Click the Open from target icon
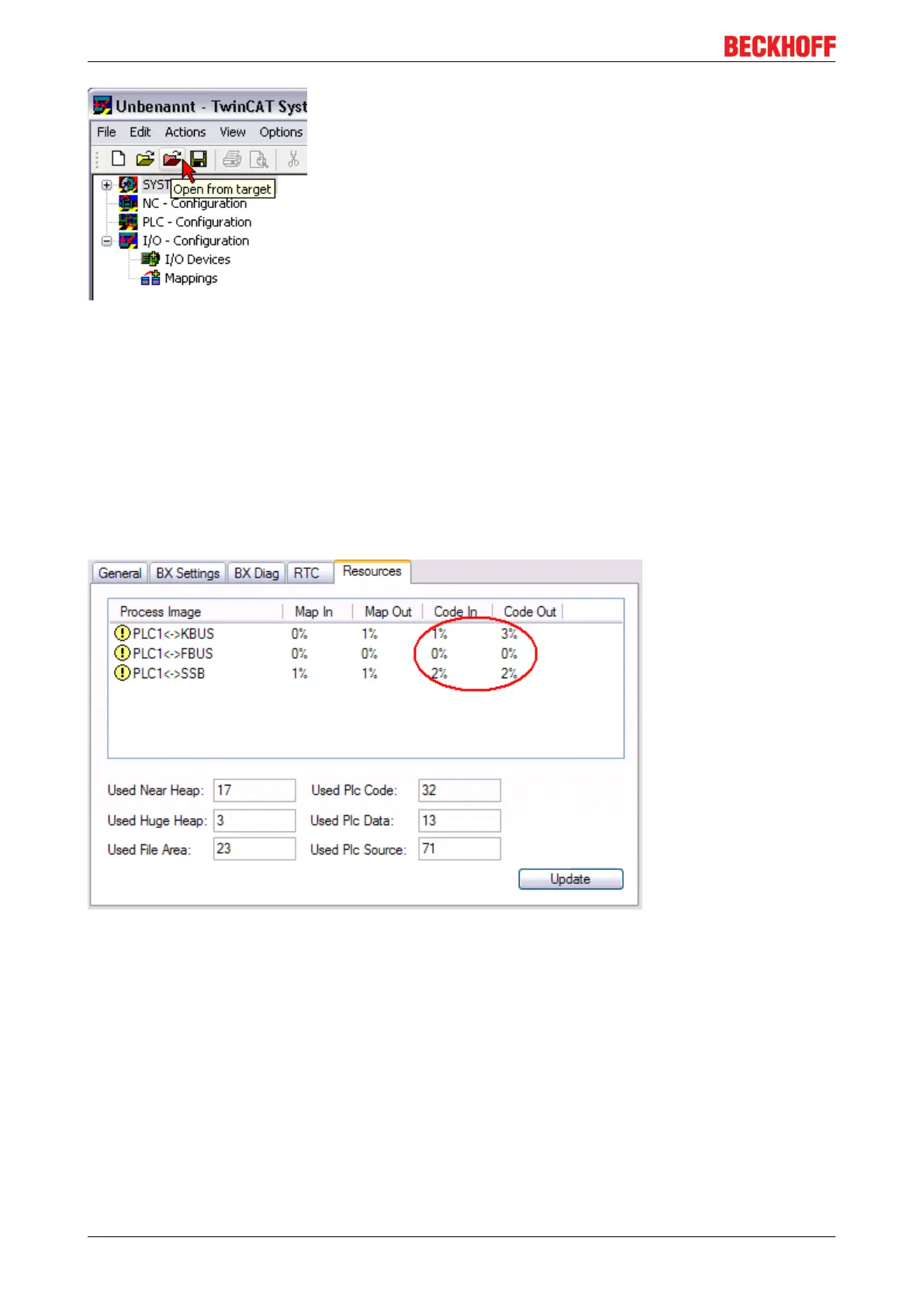The width and height of the screenshot is (924, 1307). (171, 159)
